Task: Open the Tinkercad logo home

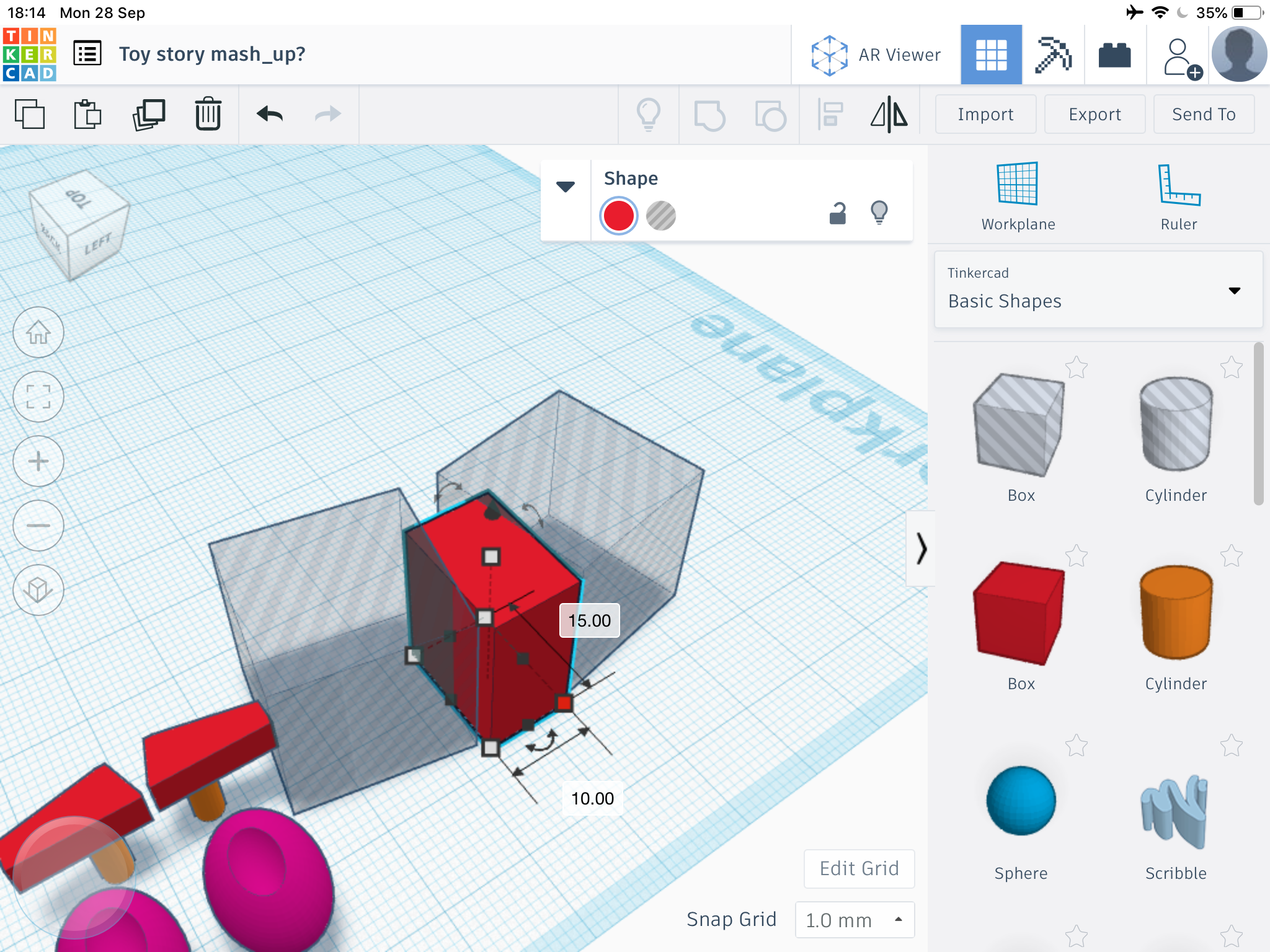Action: (30, 55)
